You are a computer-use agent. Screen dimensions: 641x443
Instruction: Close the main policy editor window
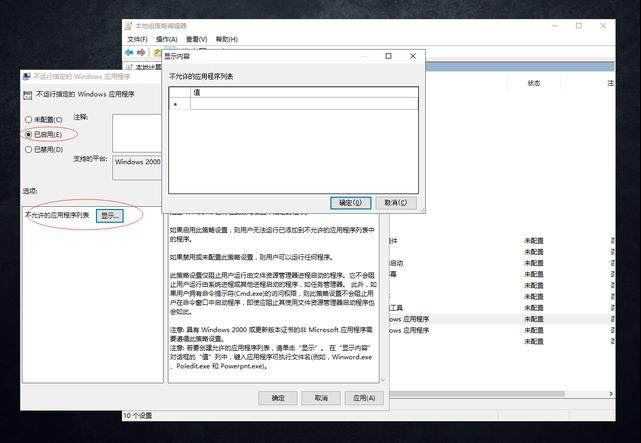pos(603,26)
